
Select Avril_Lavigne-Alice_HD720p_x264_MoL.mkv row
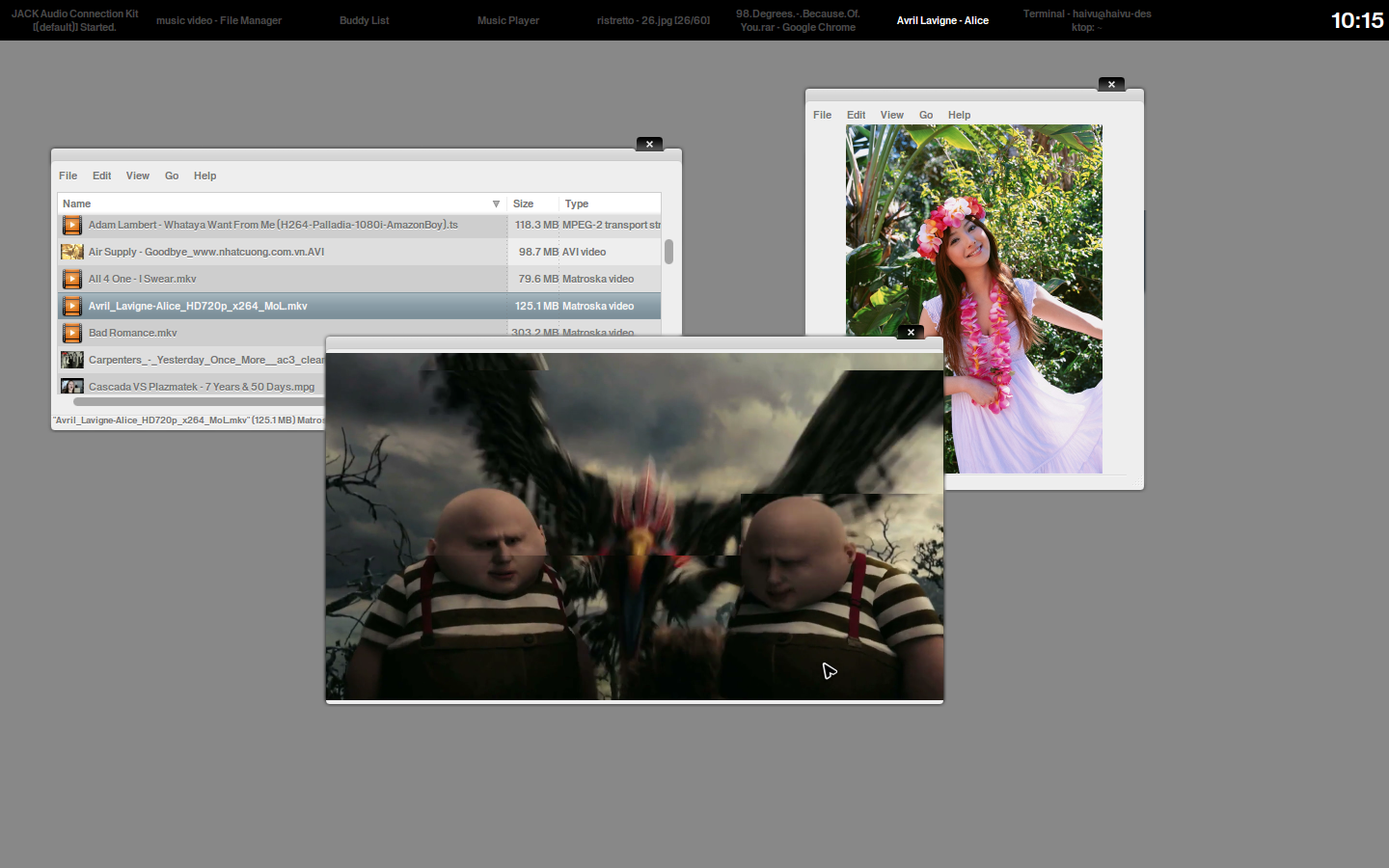pyautogui.click(x=359, y=306)
